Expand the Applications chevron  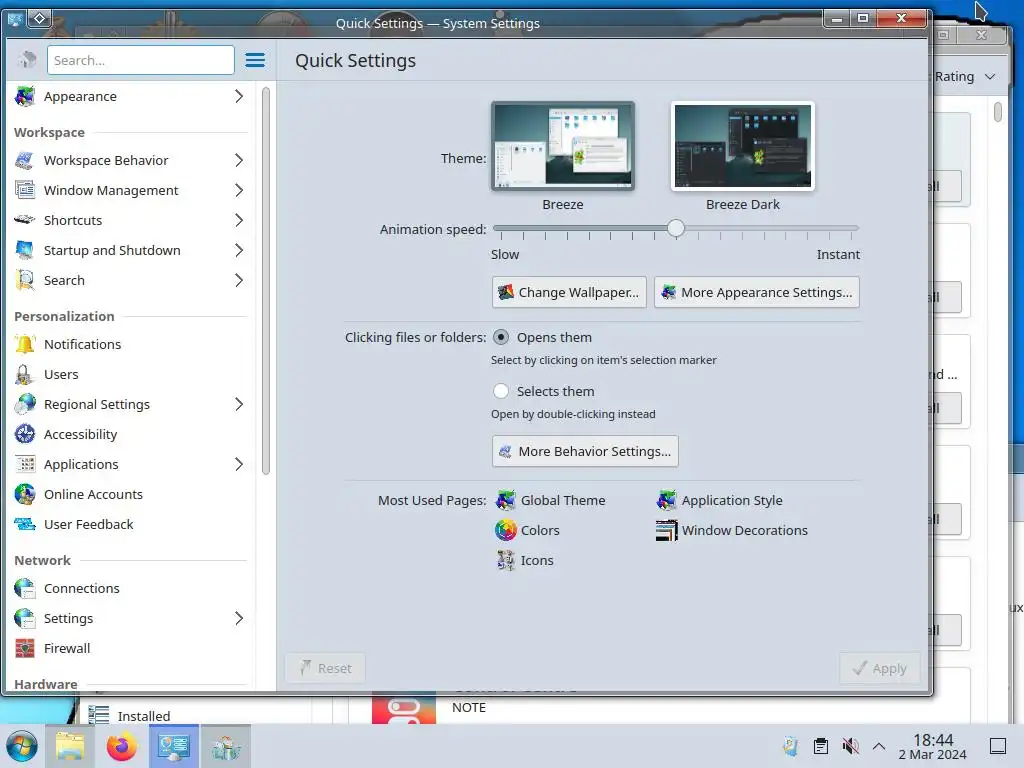[239, 464]
